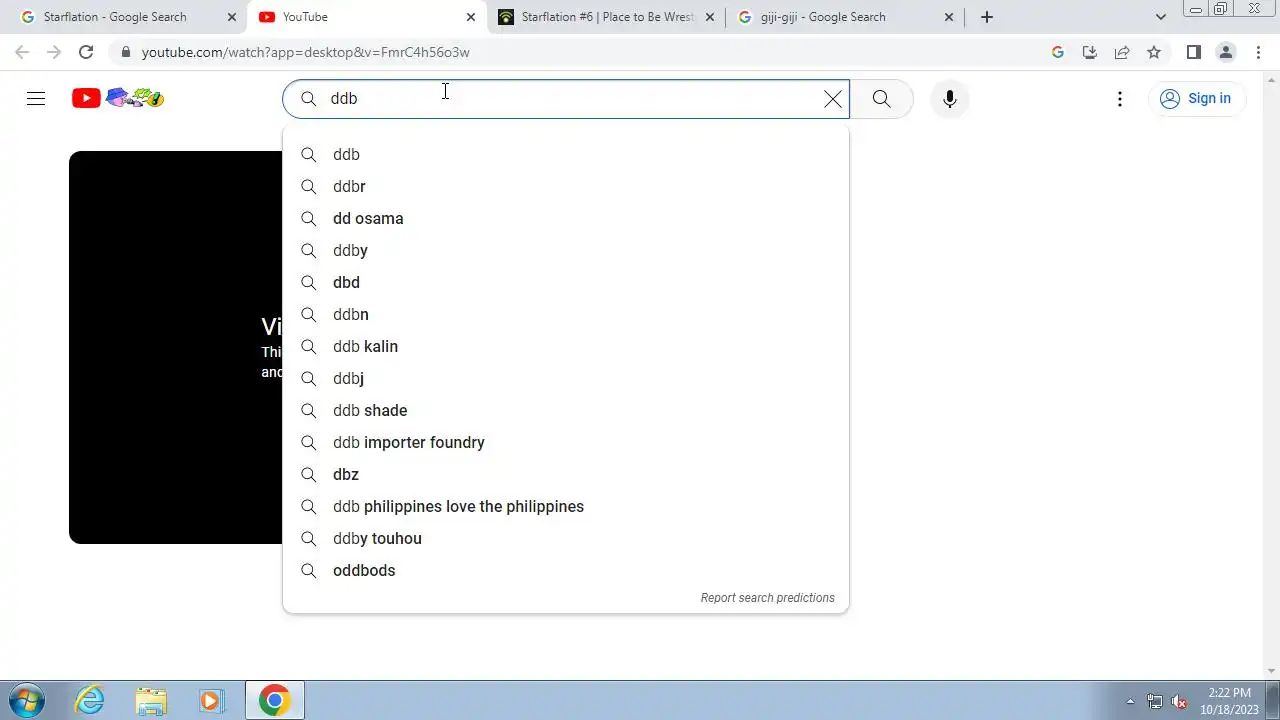Click the black video player area
Screen dimensions: 1280x720
176,347
